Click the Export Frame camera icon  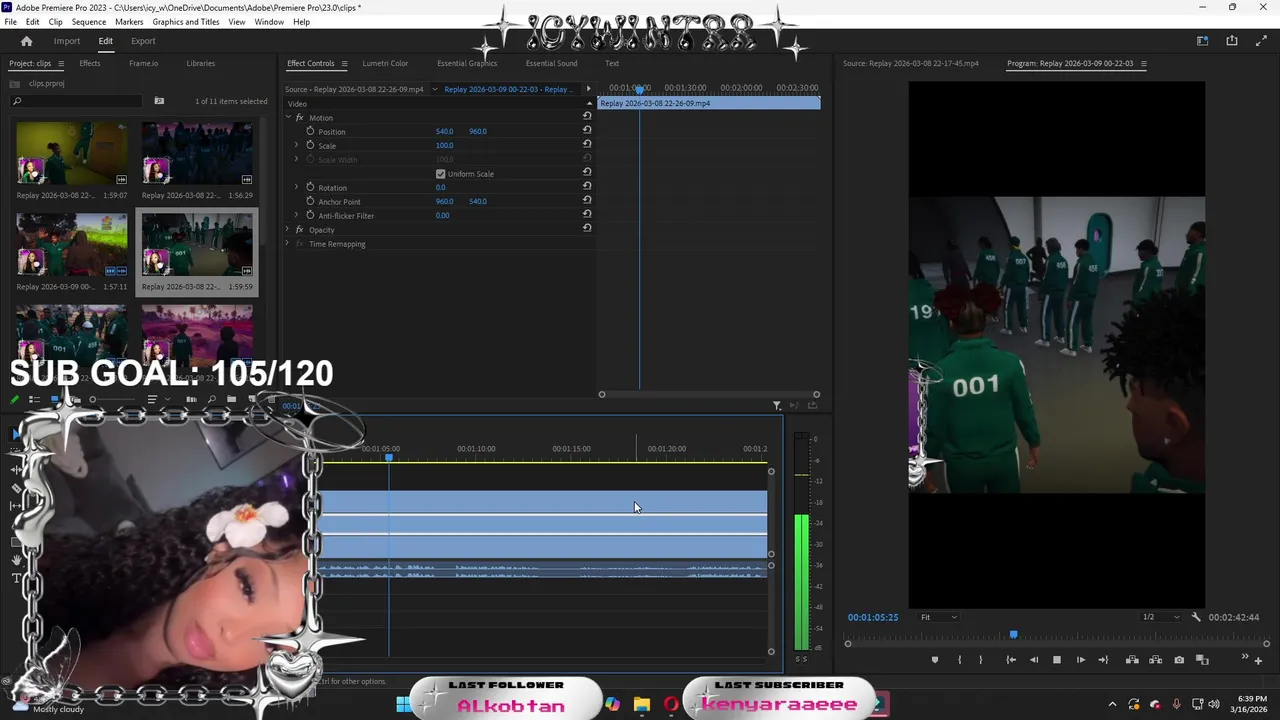(x=1179, y=660)
